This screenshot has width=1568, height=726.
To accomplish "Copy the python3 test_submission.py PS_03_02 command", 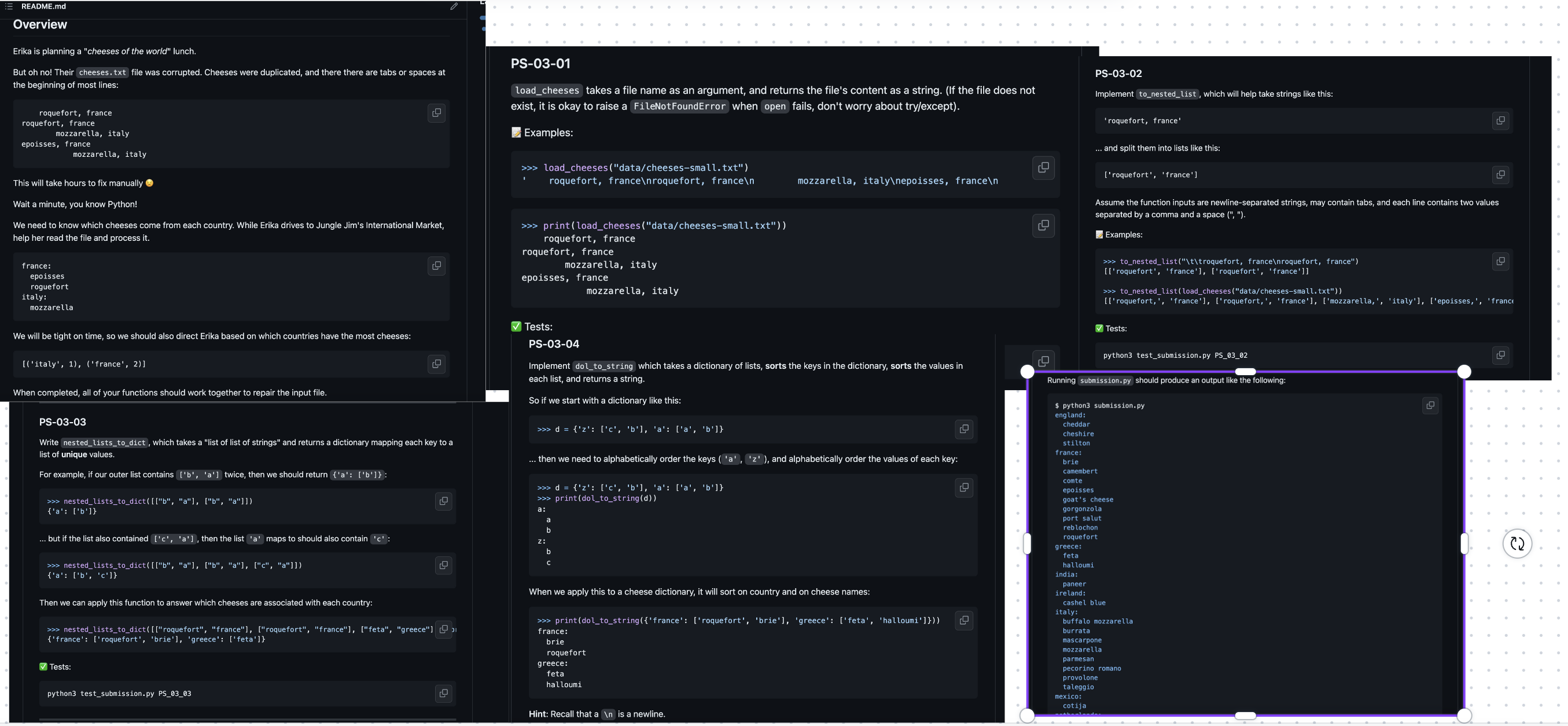I will point(1500,355).
